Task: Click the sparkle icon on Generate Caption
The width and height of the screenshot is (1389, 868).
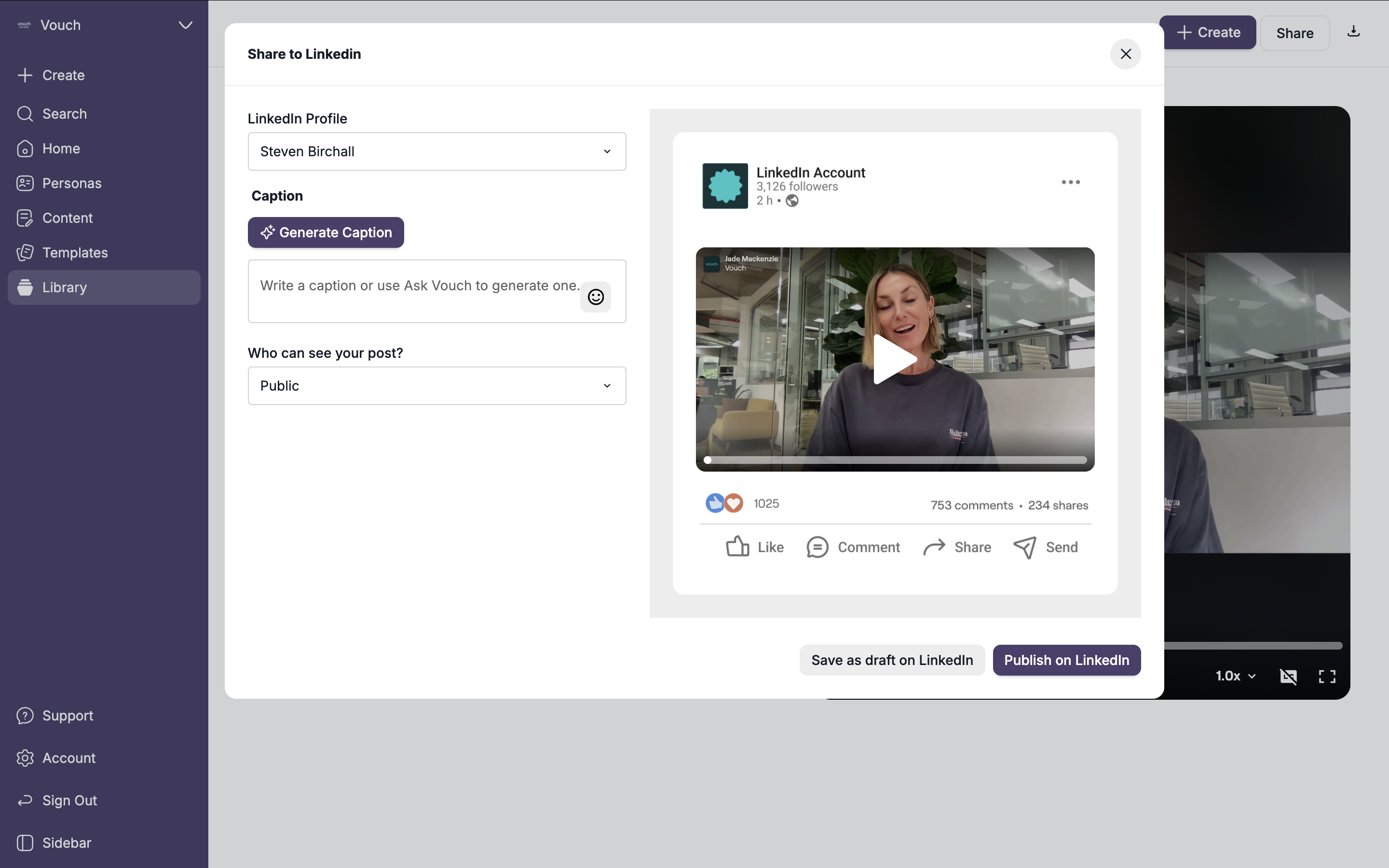Action: click(268, 232)
